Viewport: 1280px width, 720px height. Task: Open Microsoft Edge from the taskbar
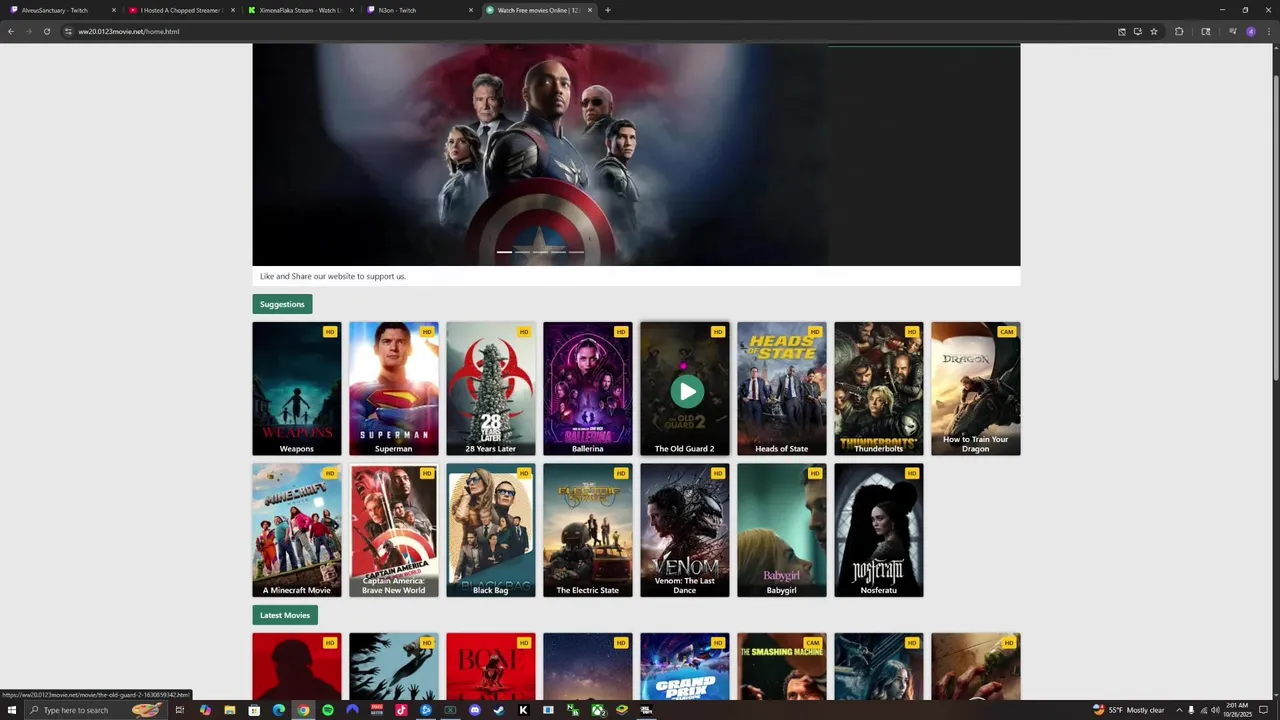(279, 710)
